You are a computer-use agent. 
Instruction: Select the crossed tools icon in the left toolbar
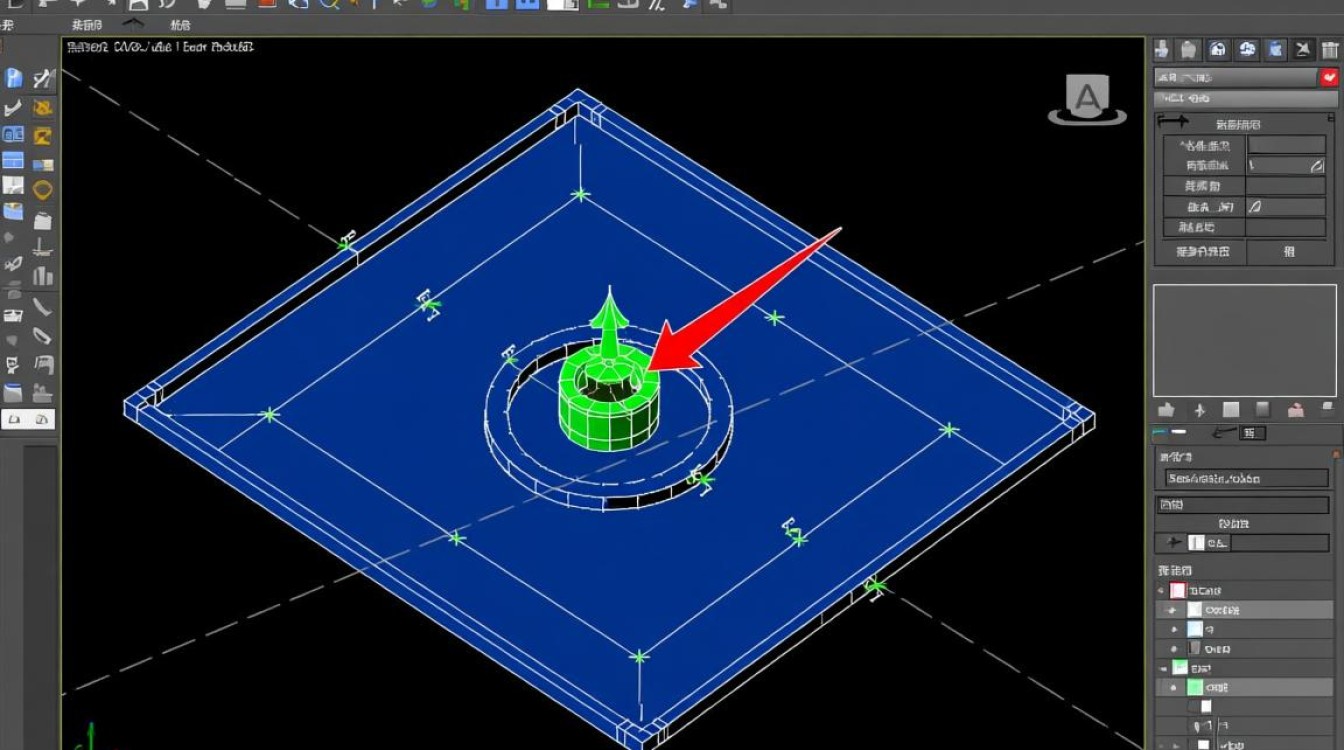pyautogui.click(x=42, y=78)
